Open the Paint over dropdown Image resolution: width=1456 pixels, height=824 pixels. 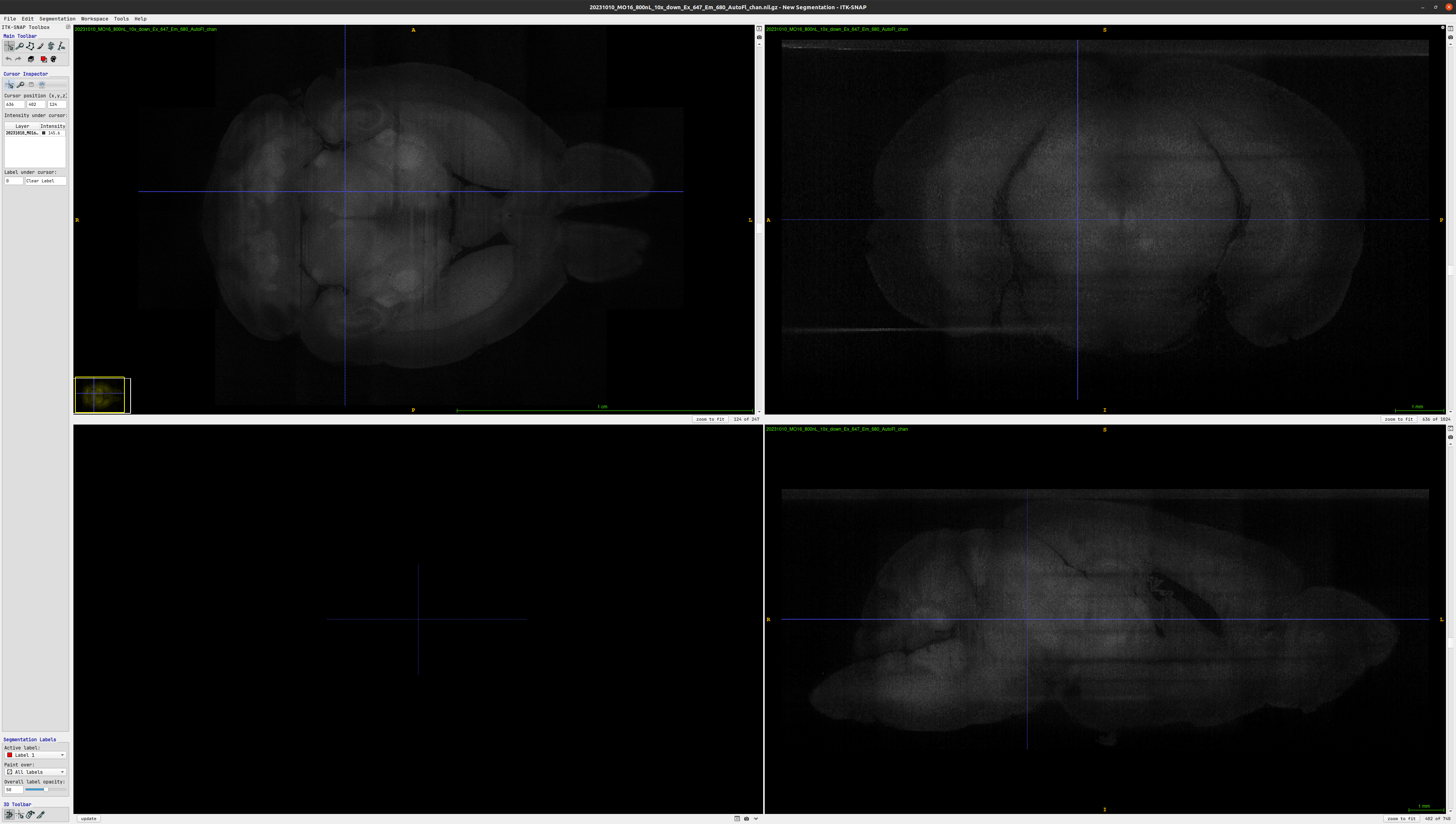pyautogui.click(x=35, y=772)
